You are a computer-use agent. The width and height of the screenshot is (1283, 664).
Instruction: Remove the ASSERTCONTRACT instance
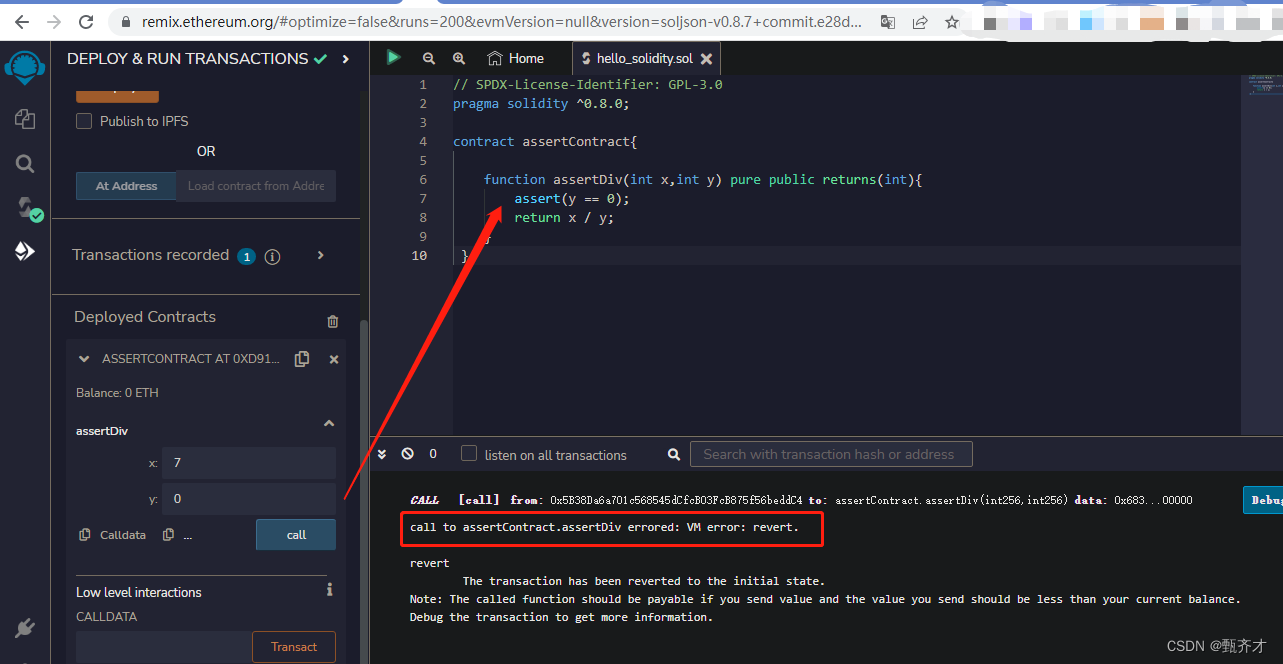coord(334,359)
